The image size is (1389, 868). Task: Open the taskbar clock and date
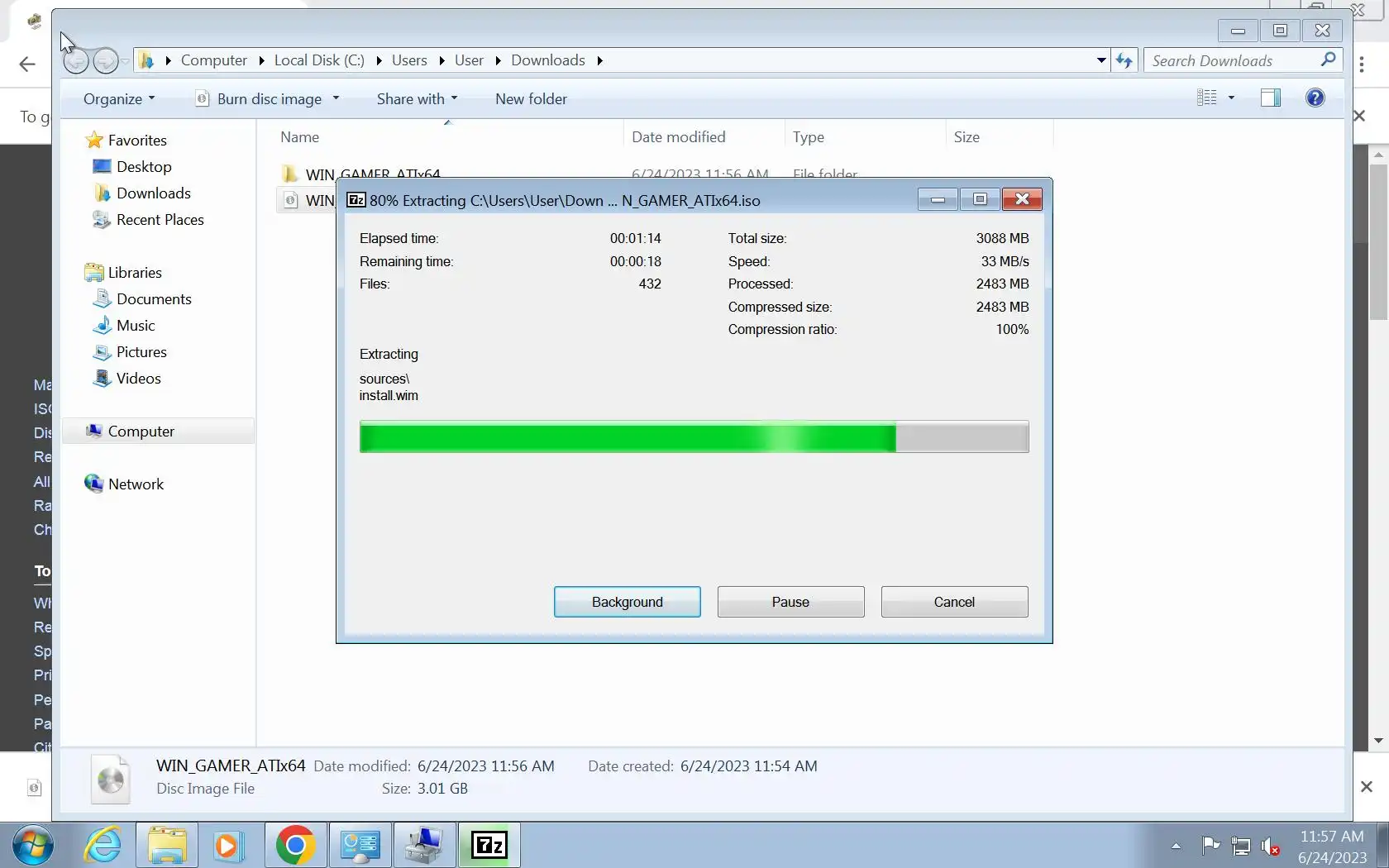point(1332,847)
